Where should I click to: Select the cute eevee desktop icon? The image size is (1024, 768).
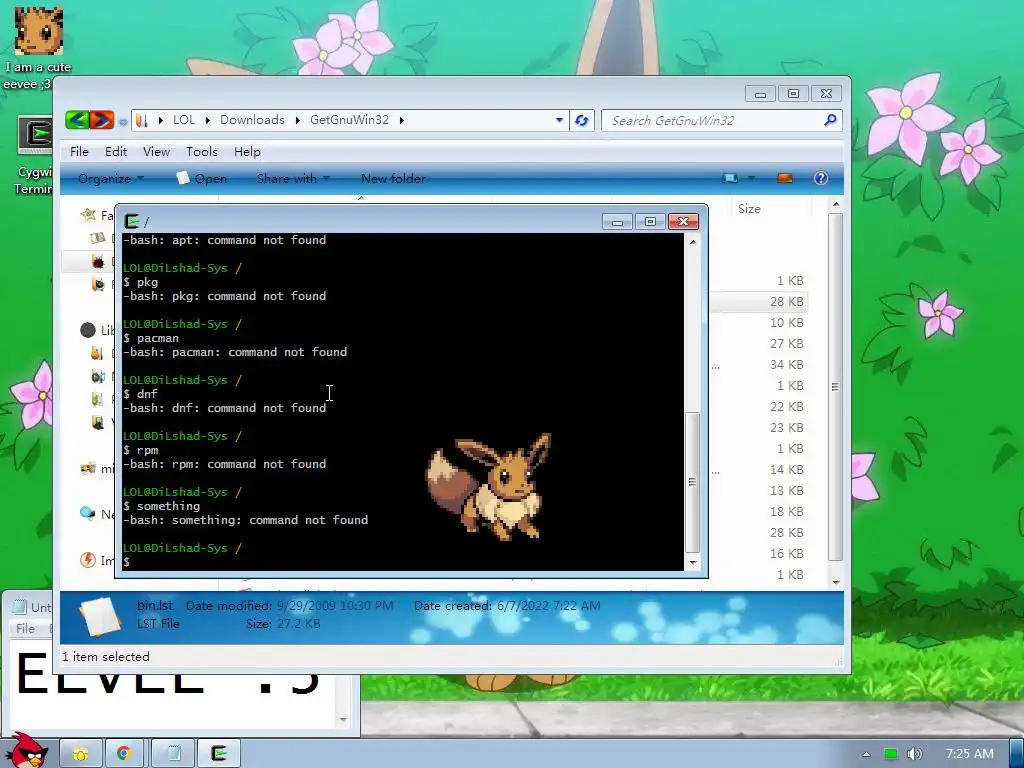click(37, 48)
